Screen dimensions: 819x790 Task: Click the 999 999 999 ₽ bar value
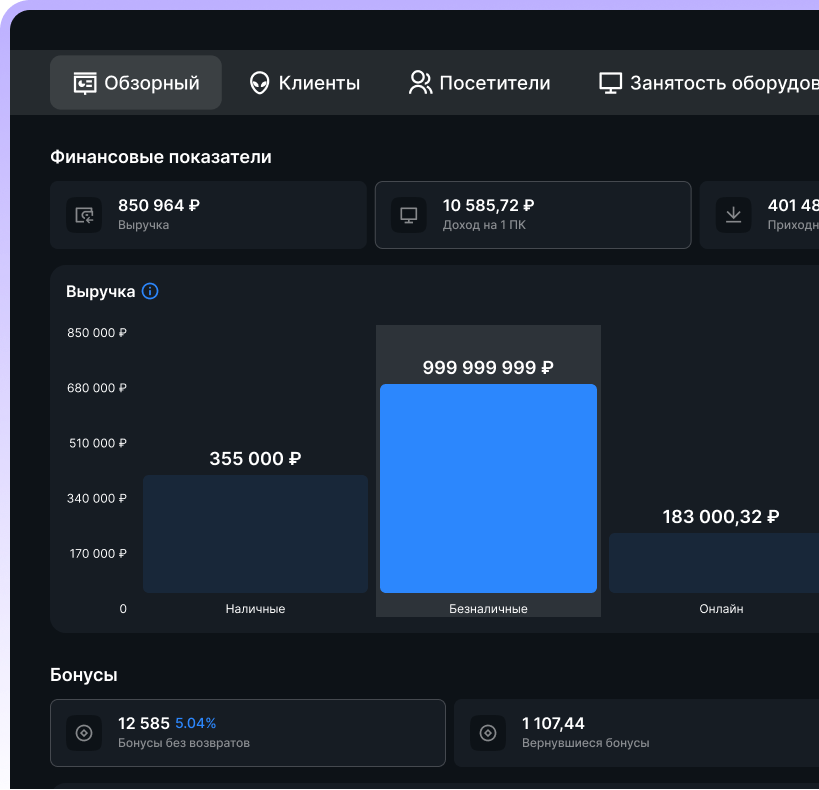tap(488, 367)
